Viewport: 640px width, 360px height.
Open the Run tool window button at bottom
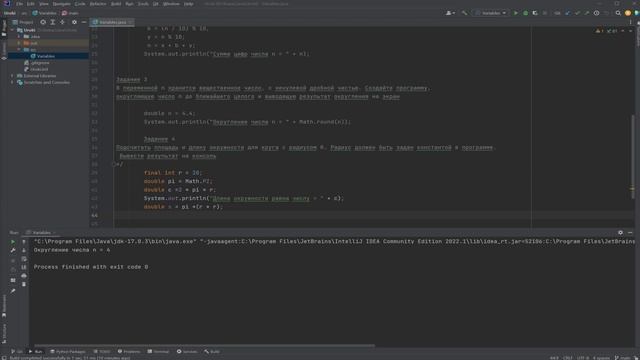36,351
